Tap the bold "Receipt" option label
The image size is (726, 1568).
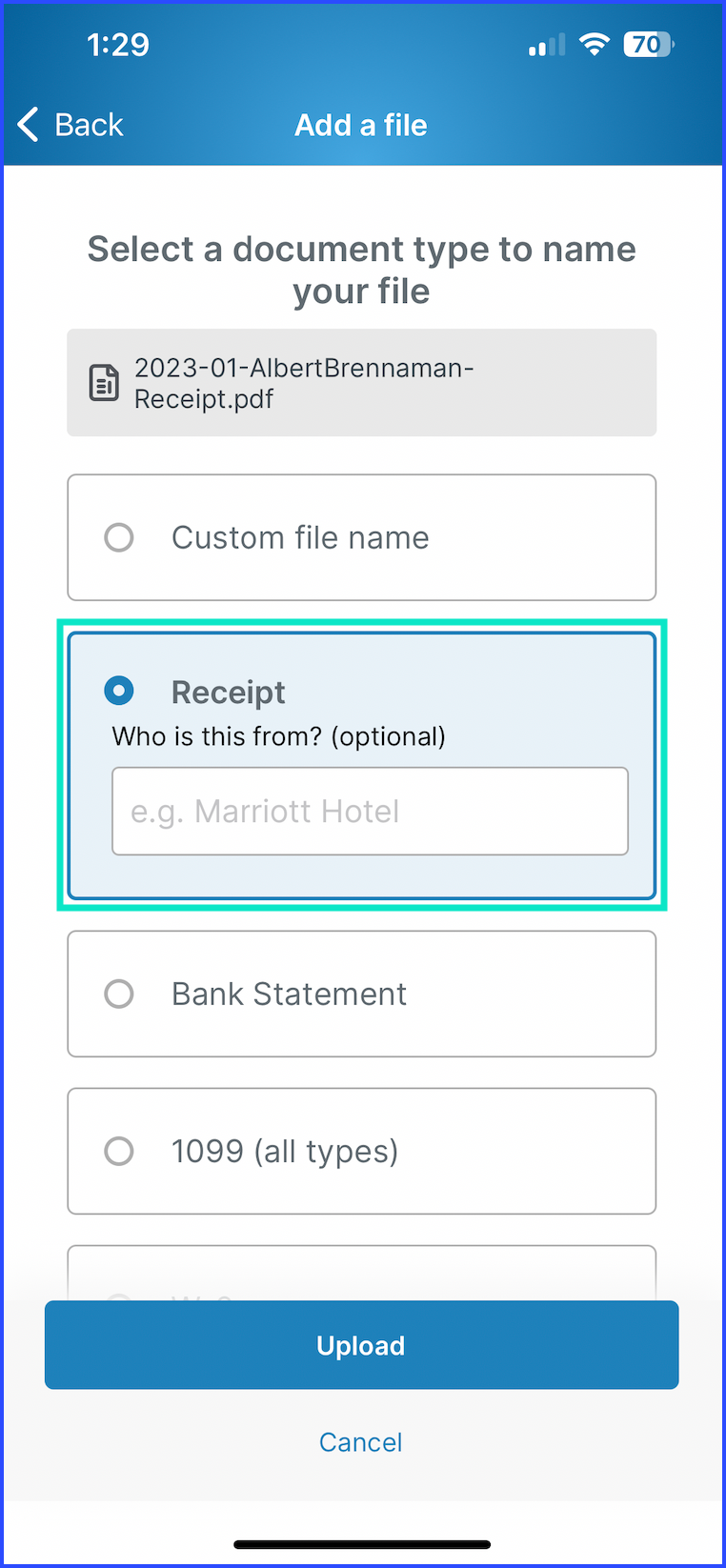pyautogui.click(x=229, y=693)
